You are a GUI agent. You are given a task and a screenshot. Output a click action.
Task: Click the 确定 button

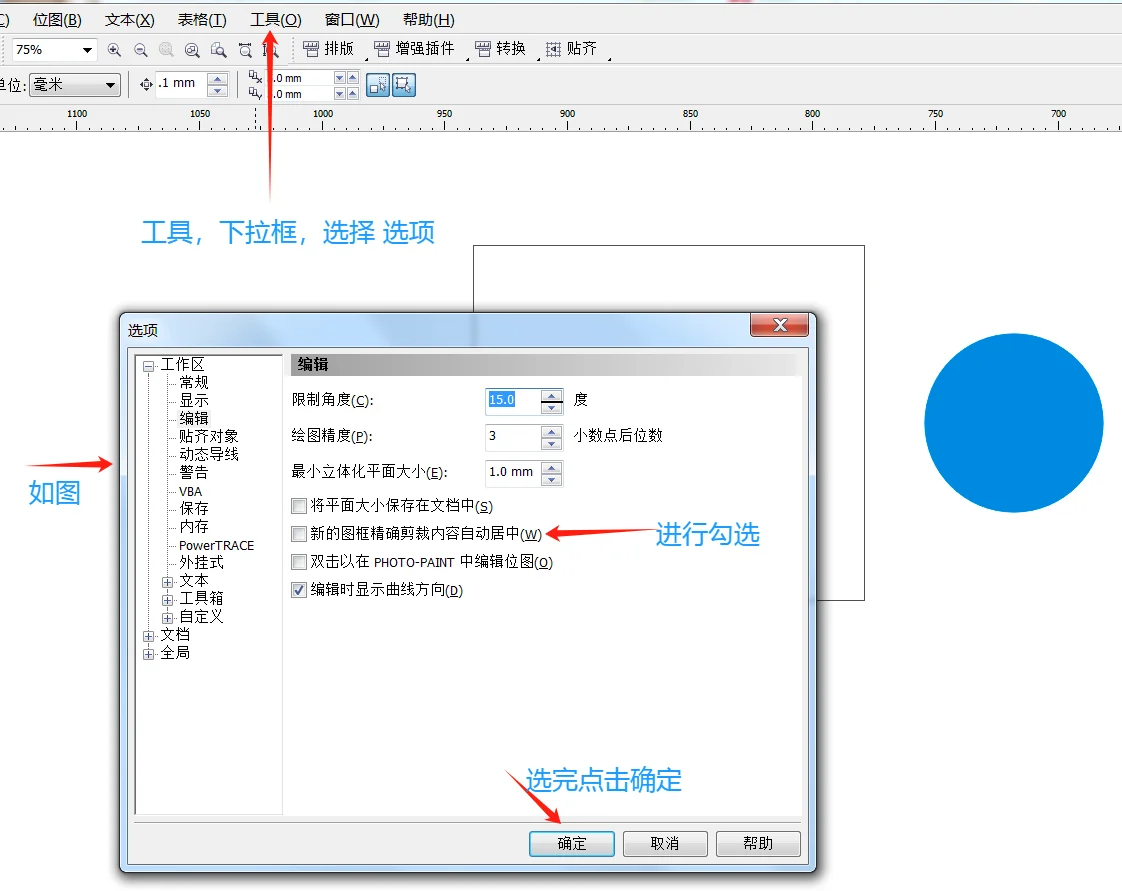coord(571,843)
